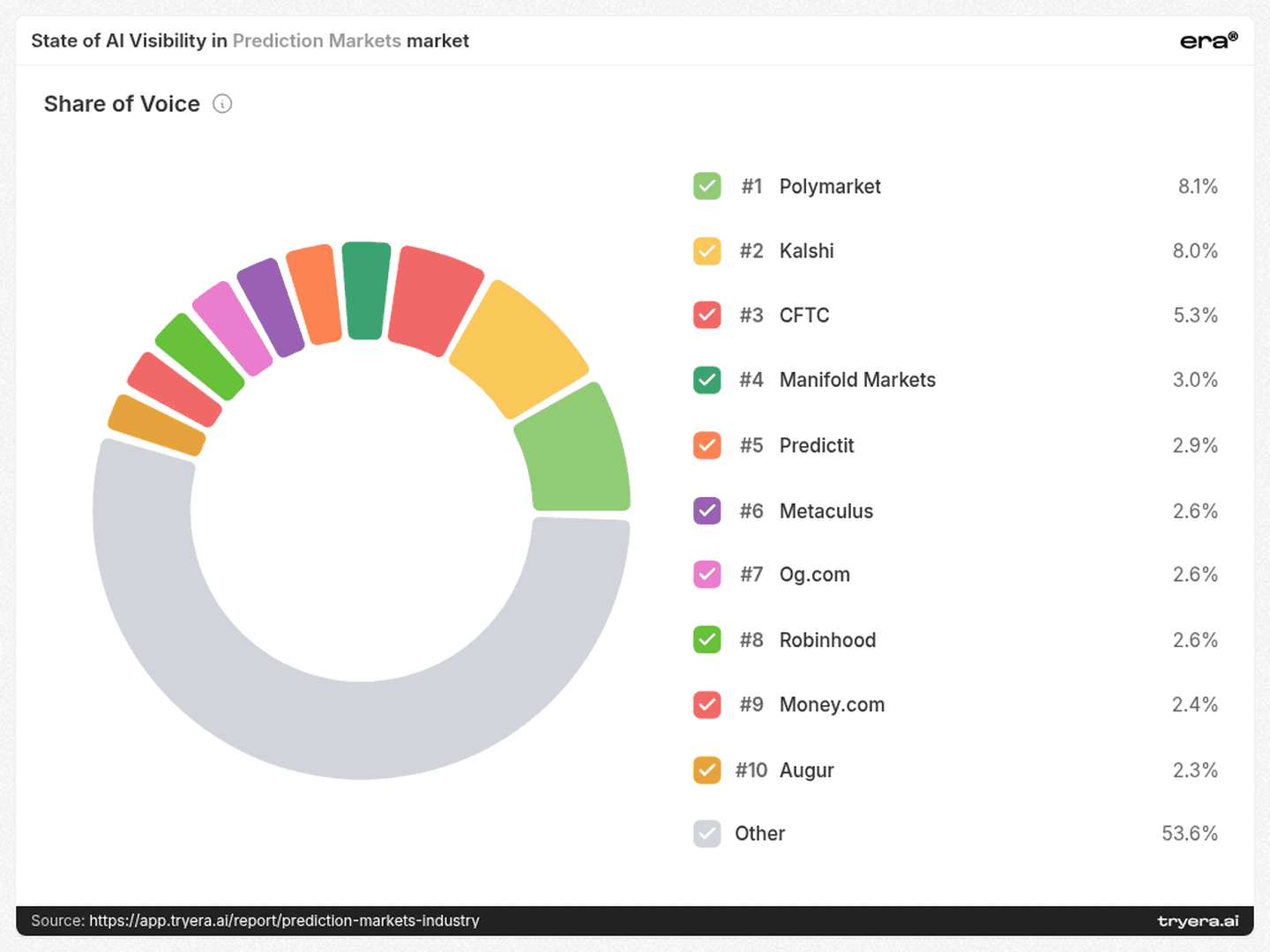The width and height of the screenshot is (1270, 952).
Task: Click the 8.1% value for Polymarket
Action: tap(1198, 187)
